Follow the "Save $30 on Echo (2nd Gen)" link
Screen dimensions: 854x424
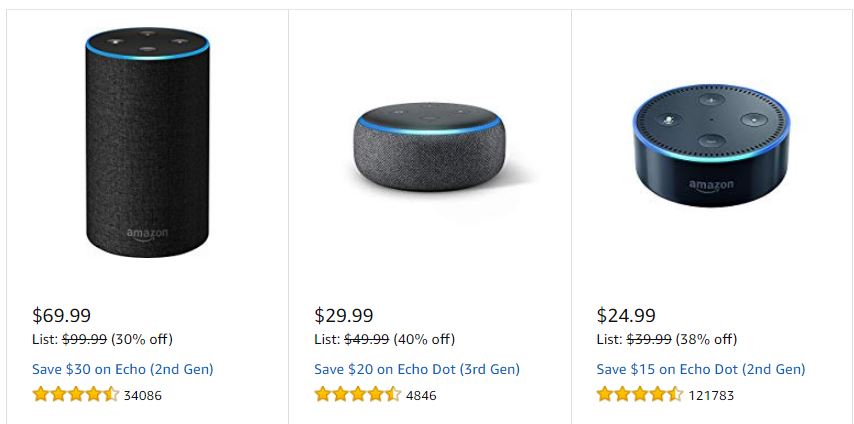123,369
